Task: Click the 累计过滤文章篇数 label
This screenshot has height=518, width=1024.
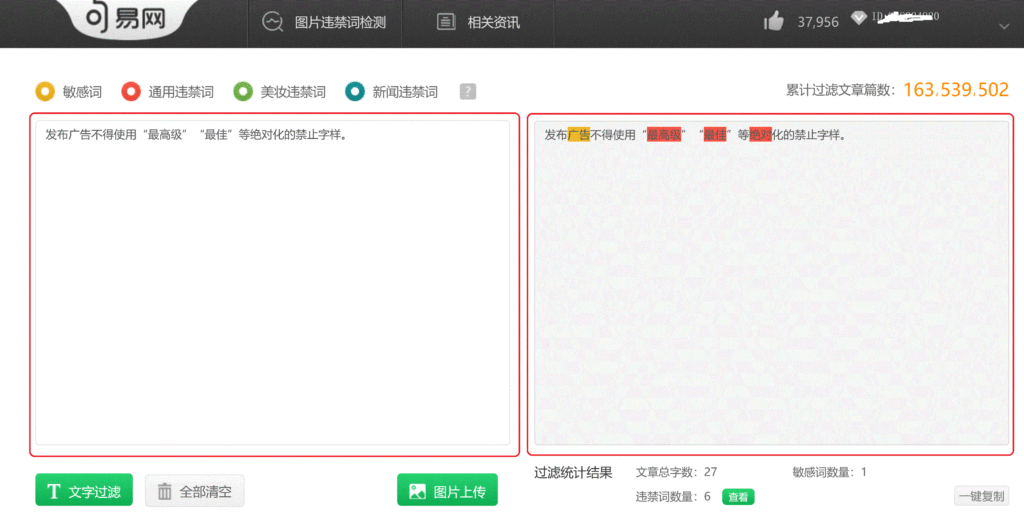Action: point(840,91)
